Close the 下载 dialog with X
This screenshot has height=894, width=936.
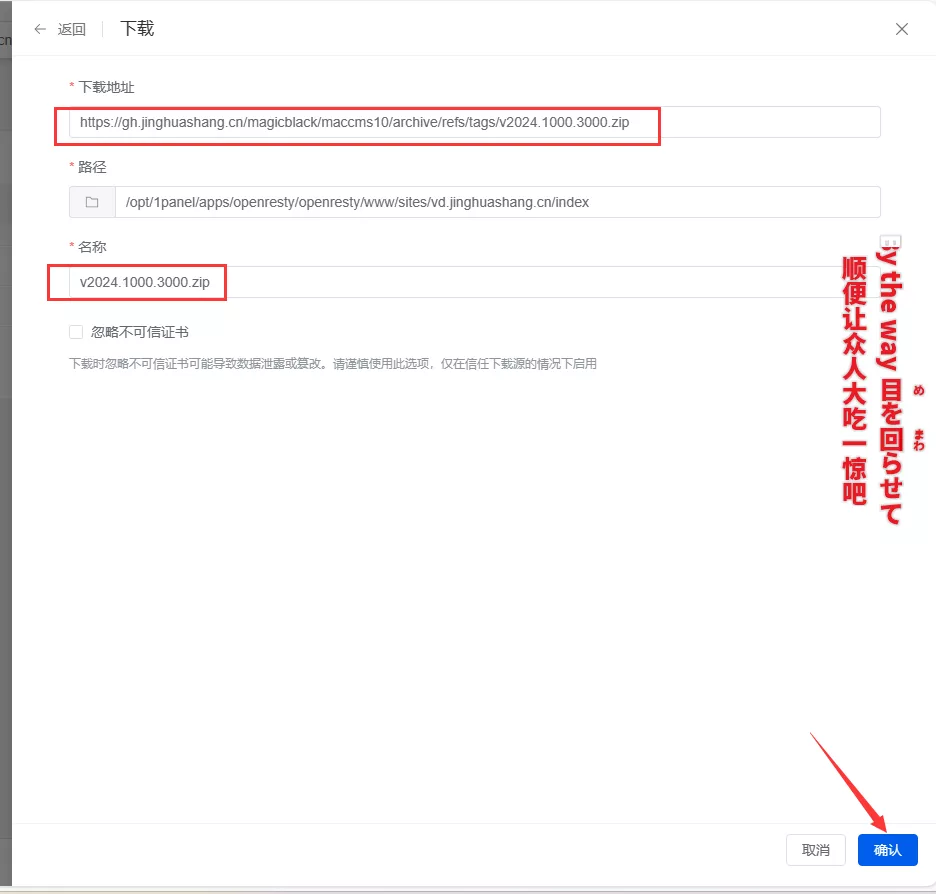click(x=901, y=29)
